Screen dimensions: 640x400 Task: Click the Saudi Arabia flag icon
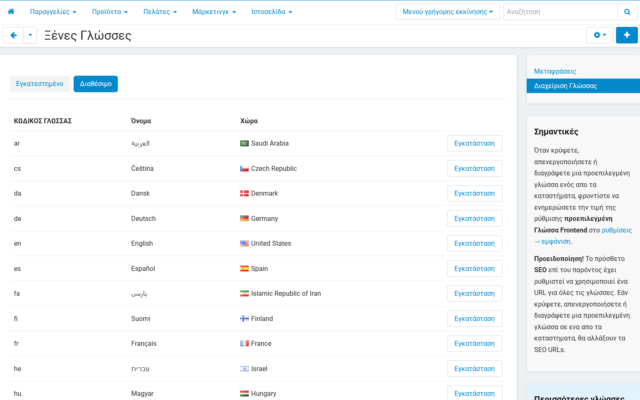[244, 143]
